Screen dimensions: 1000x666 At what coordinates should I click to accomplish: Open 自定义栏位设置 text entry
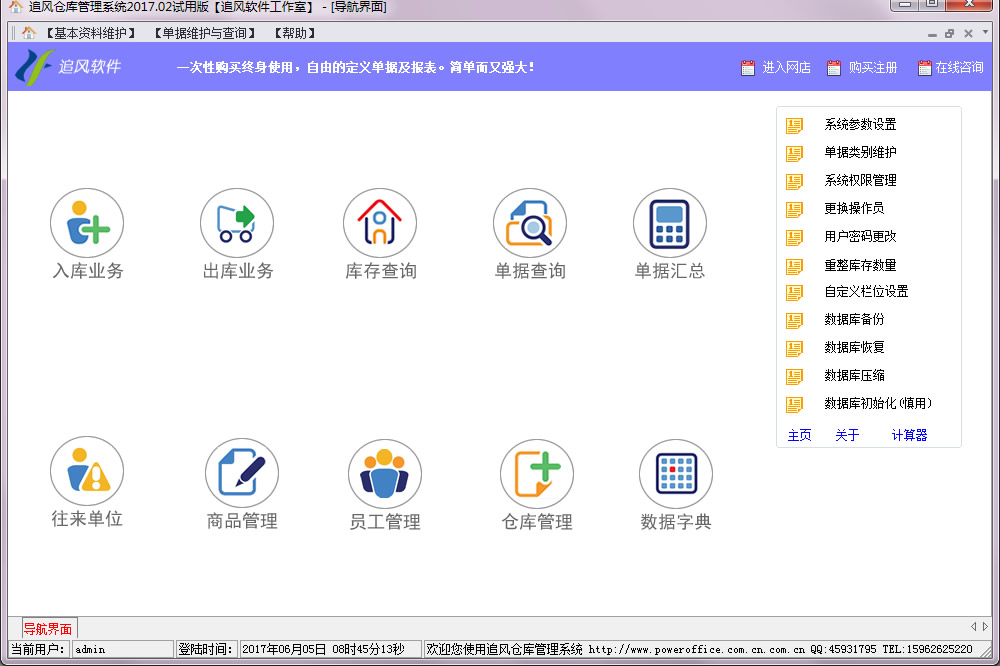click(866, 292)
